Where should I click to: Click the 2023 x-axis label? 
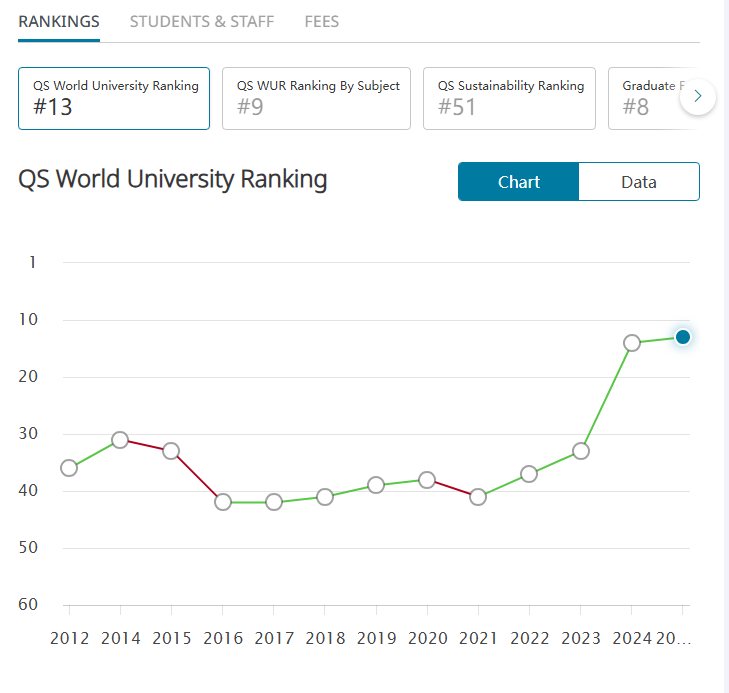click(x=581, y=639)
